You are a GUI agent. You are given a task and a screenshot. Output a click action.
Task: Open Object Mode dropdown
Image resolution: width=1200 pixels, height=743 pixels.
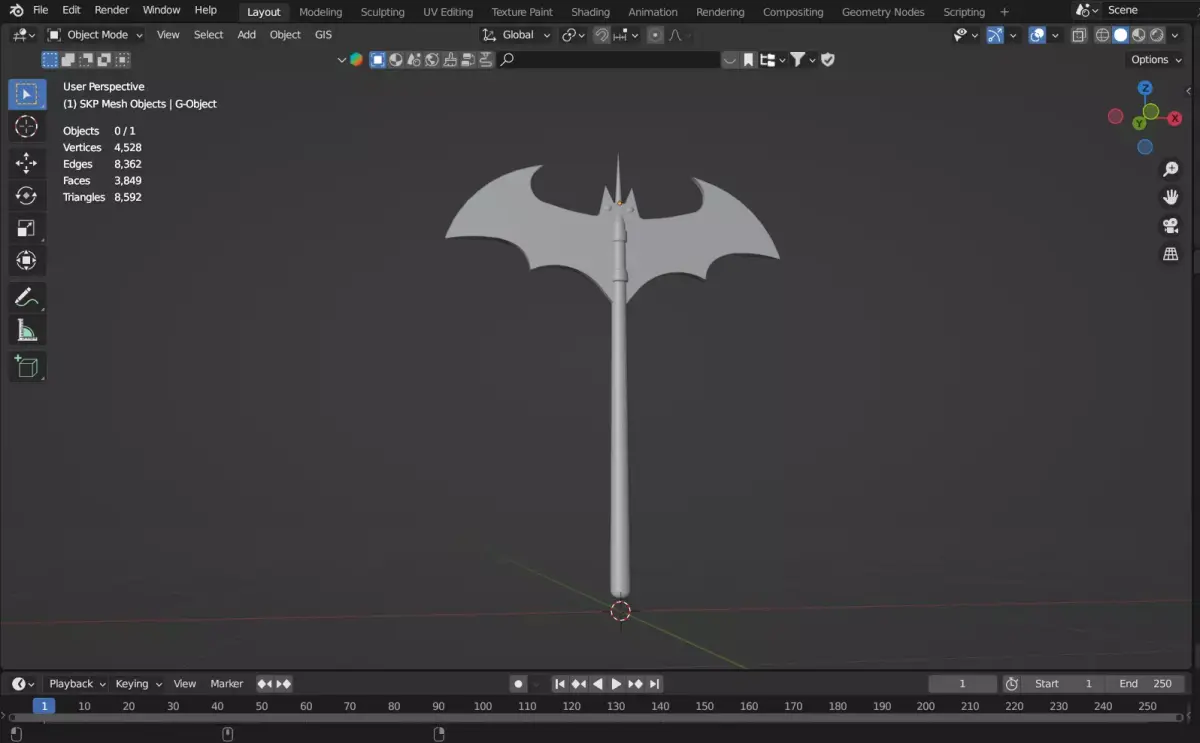click(x=96, y=35)
